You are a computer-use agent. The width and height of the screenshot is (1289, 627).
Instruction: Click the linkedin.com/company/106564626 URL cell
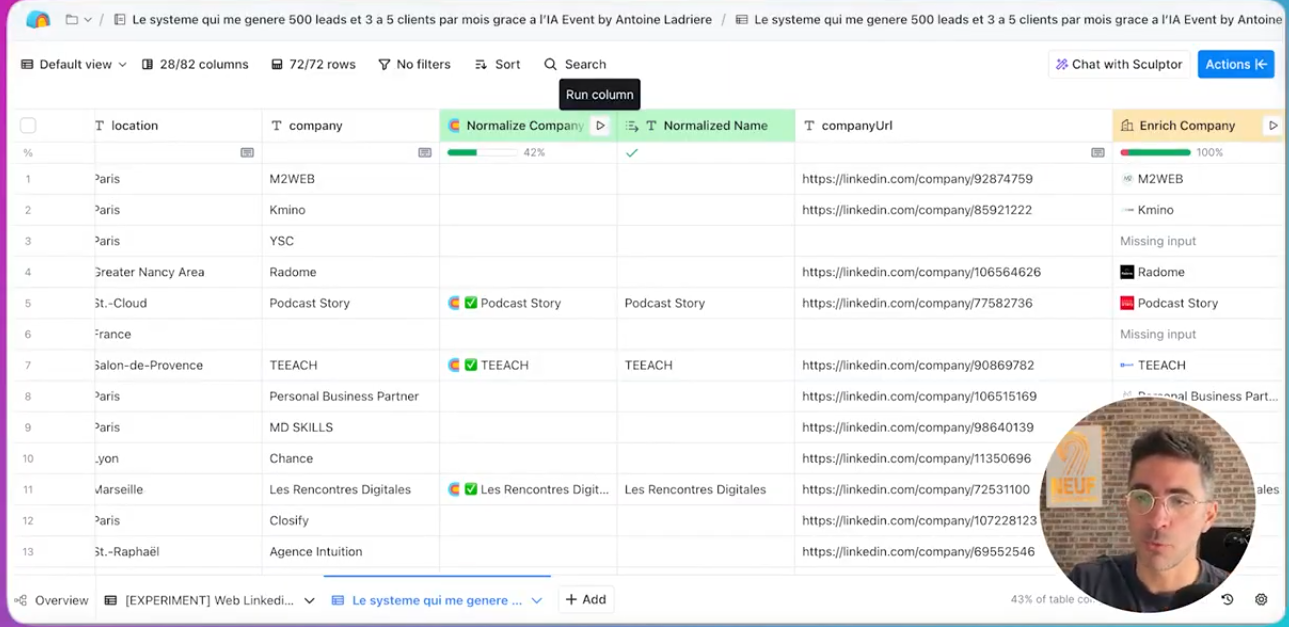[954, 272]
